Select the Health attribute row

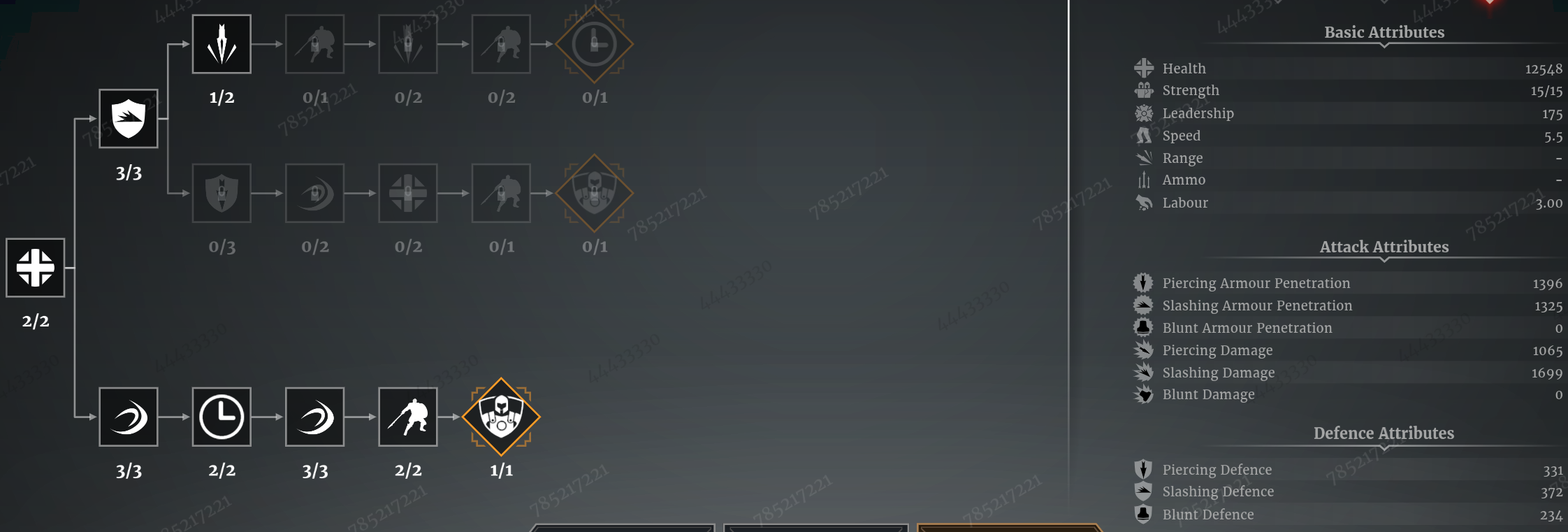click(1348, 69)
